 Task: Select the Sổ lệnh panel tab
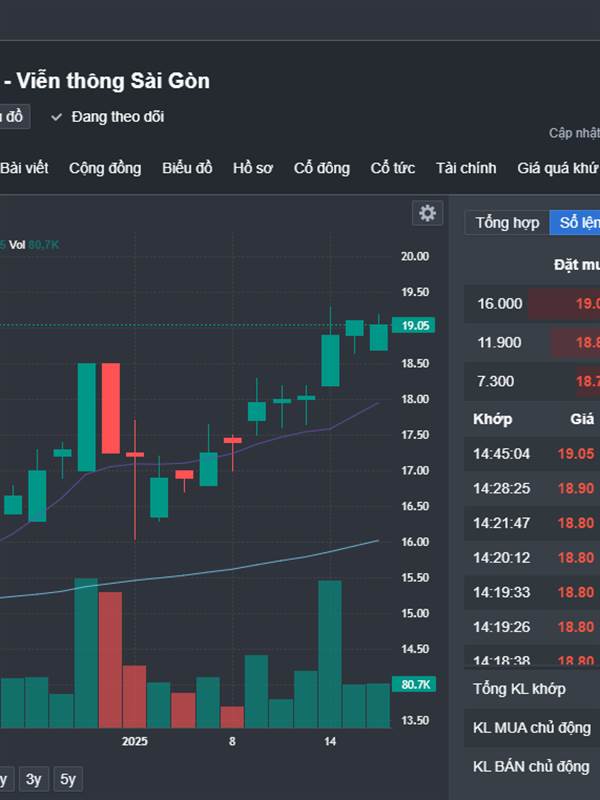coord(578,222)
